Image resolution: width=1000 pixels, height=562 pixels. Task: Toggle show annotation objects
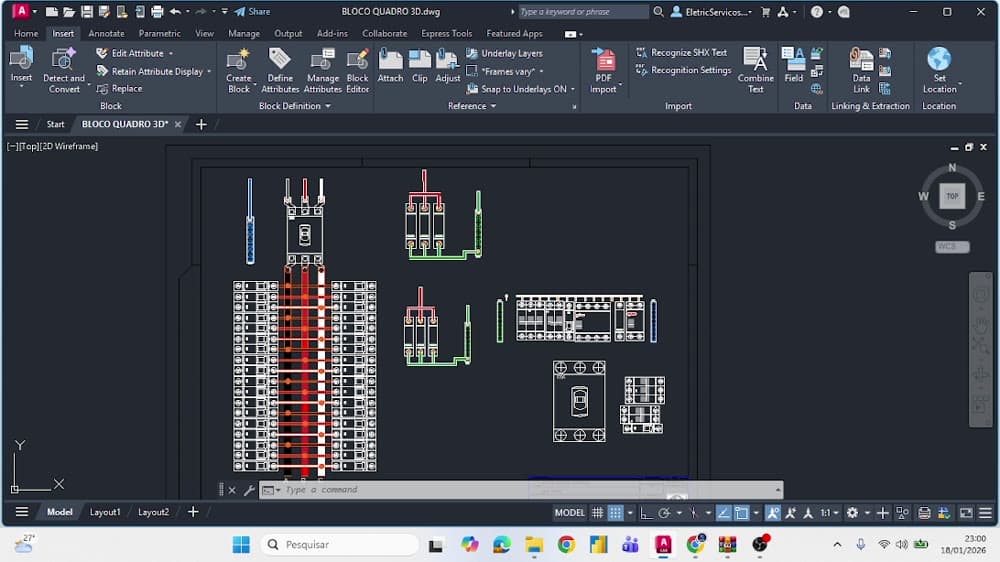tap(773, 512)
